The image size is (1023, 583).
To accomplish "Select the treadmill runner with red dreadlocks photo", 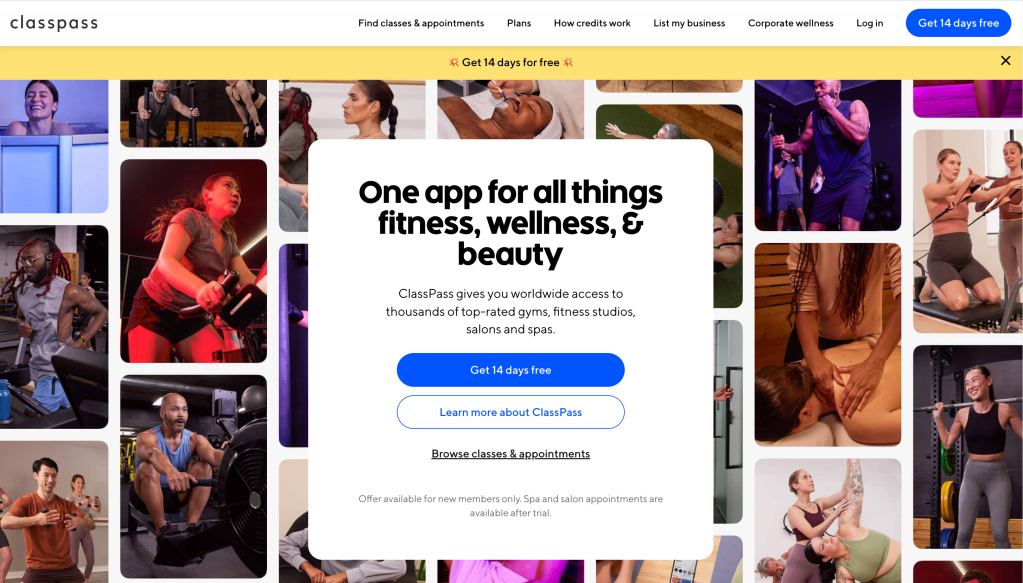I will coord(54,327).
